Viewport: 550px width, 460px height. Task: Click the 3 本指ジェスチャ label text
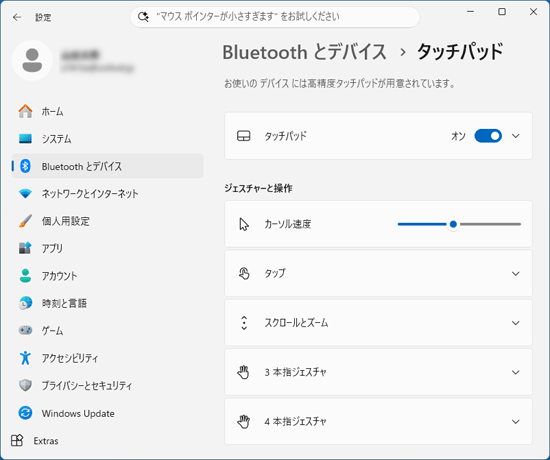click(x=295, y=372)
